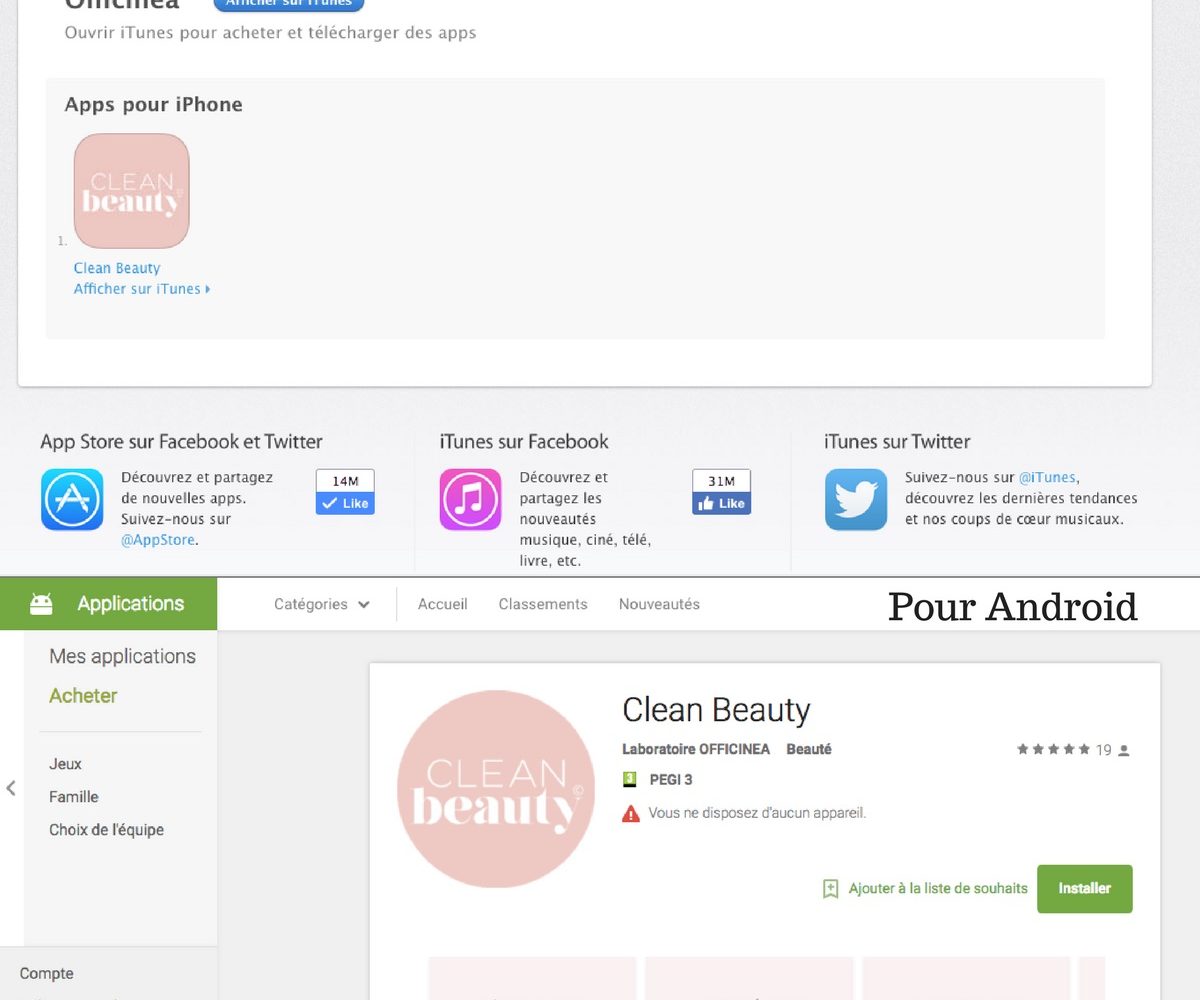Viewport: 1200px width, 1000px height.
Task: Click the red warning triangle icon
Action: 630,814
